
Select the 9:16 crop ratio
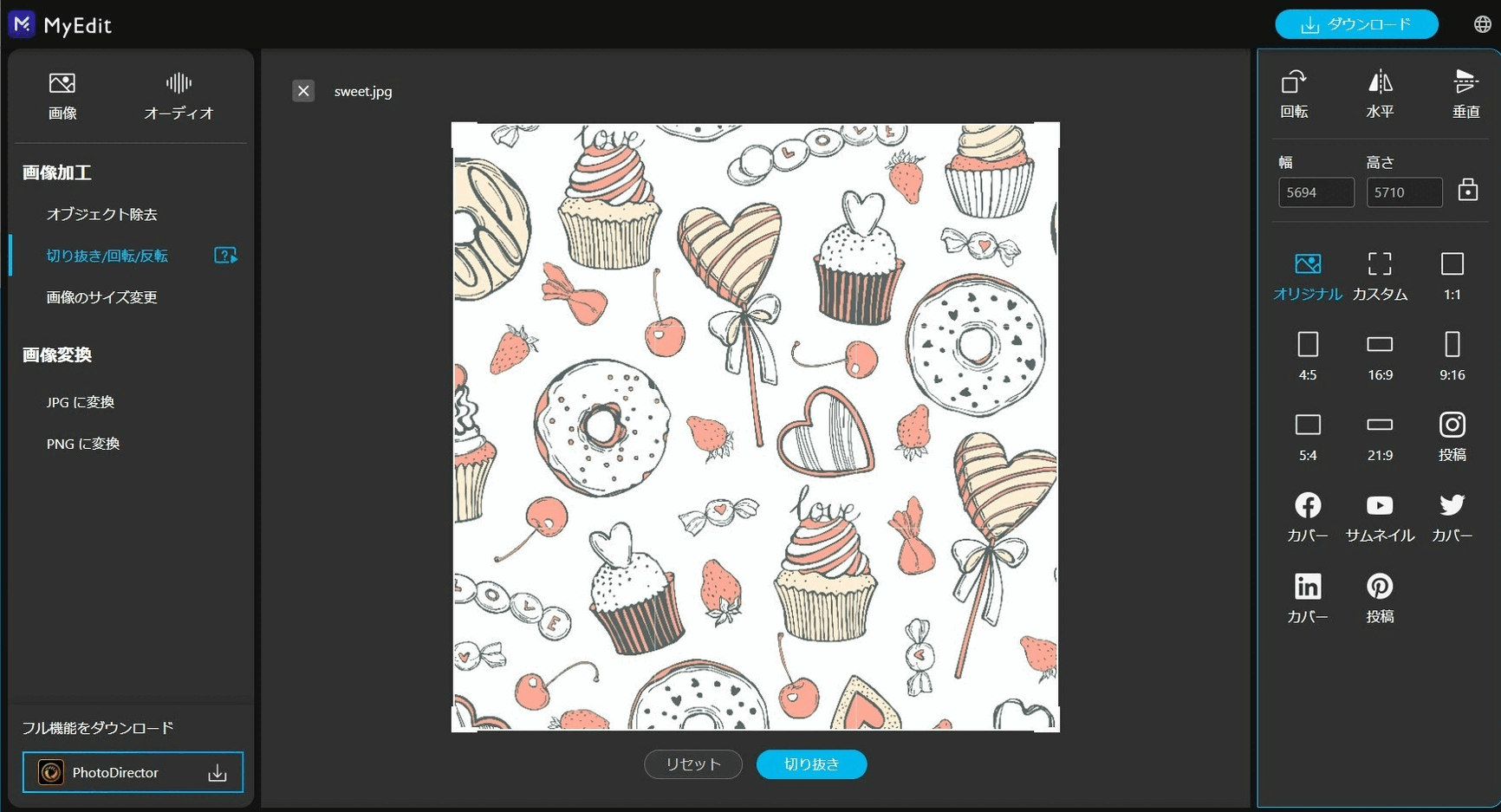click(x=1452, y=356)
